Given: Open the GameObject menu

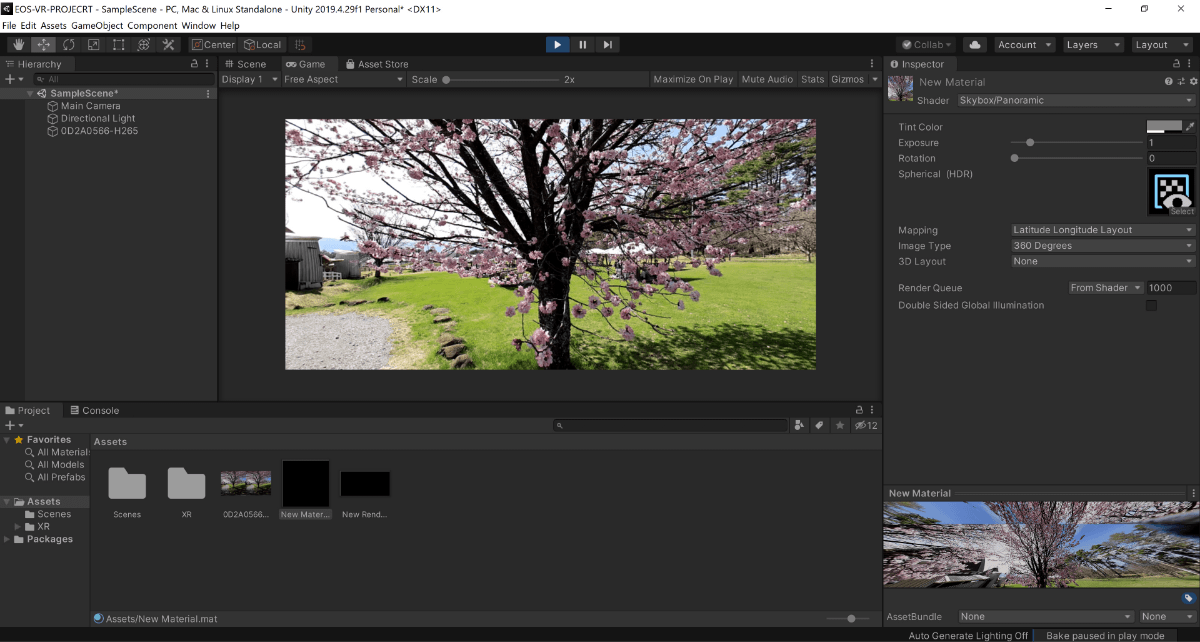Looking at the screenshot, I should [x=96, y=25].
